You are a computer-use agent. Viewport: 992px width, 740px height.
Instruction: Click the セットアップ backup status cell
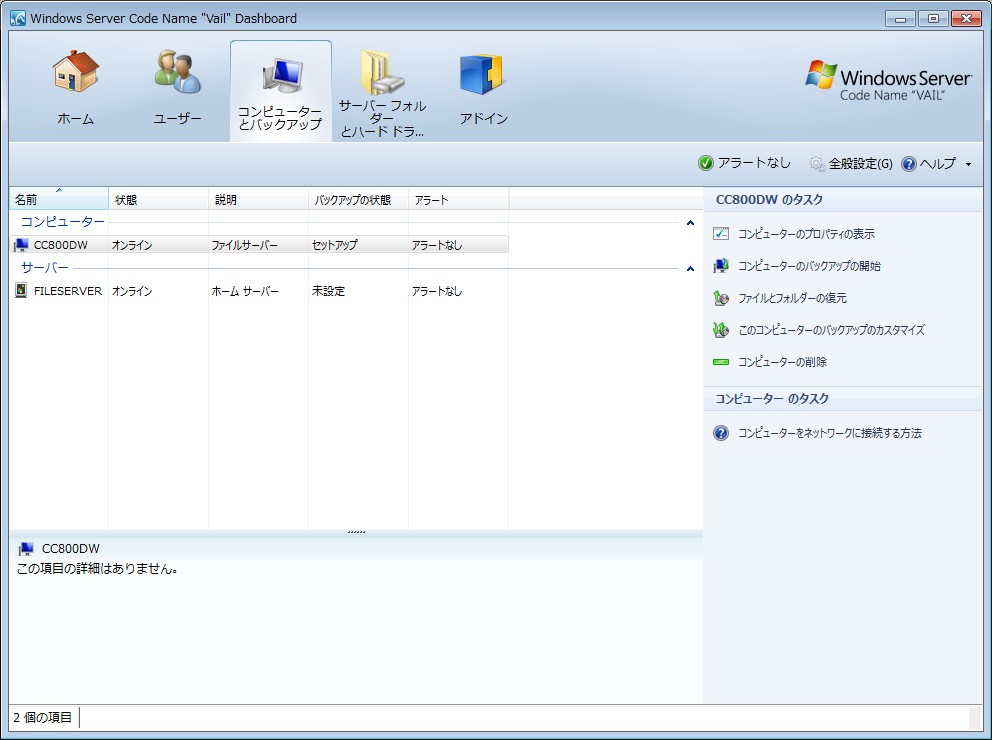334,245
